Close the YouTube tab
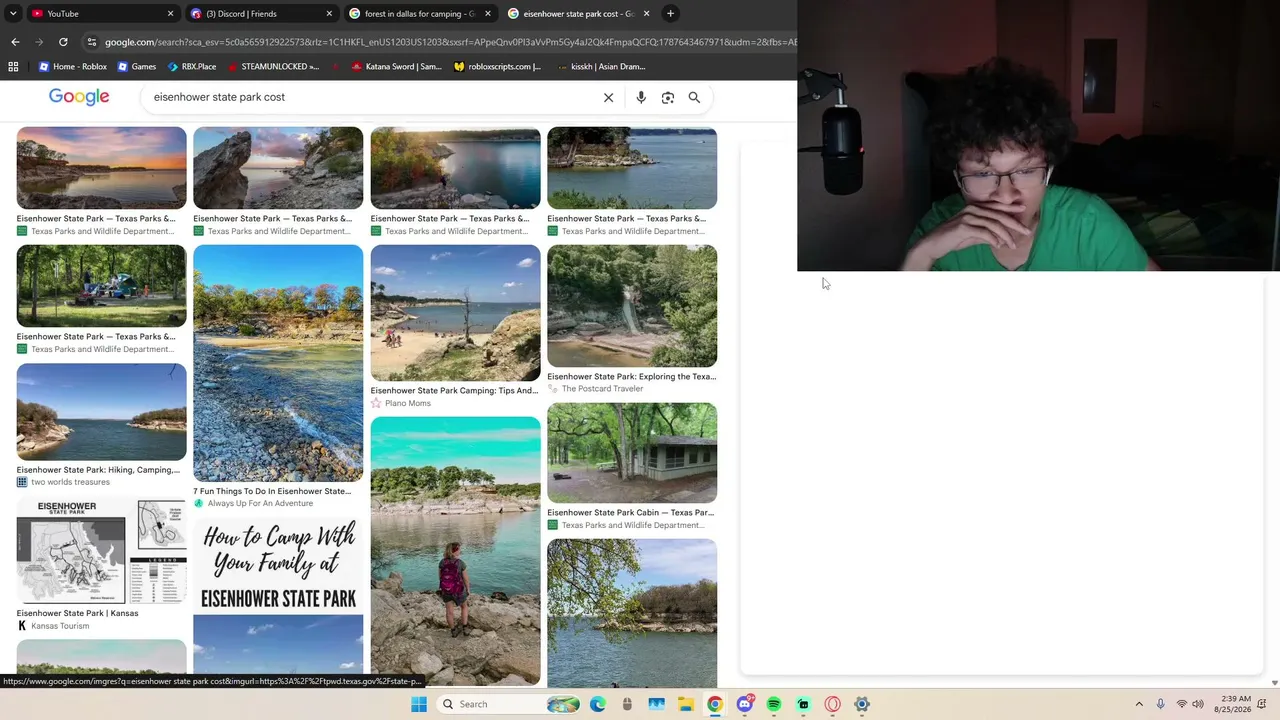Image resolution: width=1280 pixels, height=720 pixels. pos(170,14)
